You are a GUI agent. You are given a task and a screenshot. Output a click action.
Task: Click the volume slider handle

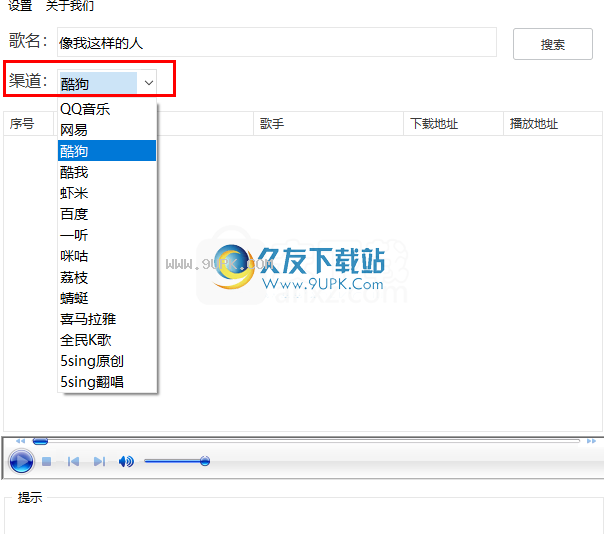coord(205,461)
